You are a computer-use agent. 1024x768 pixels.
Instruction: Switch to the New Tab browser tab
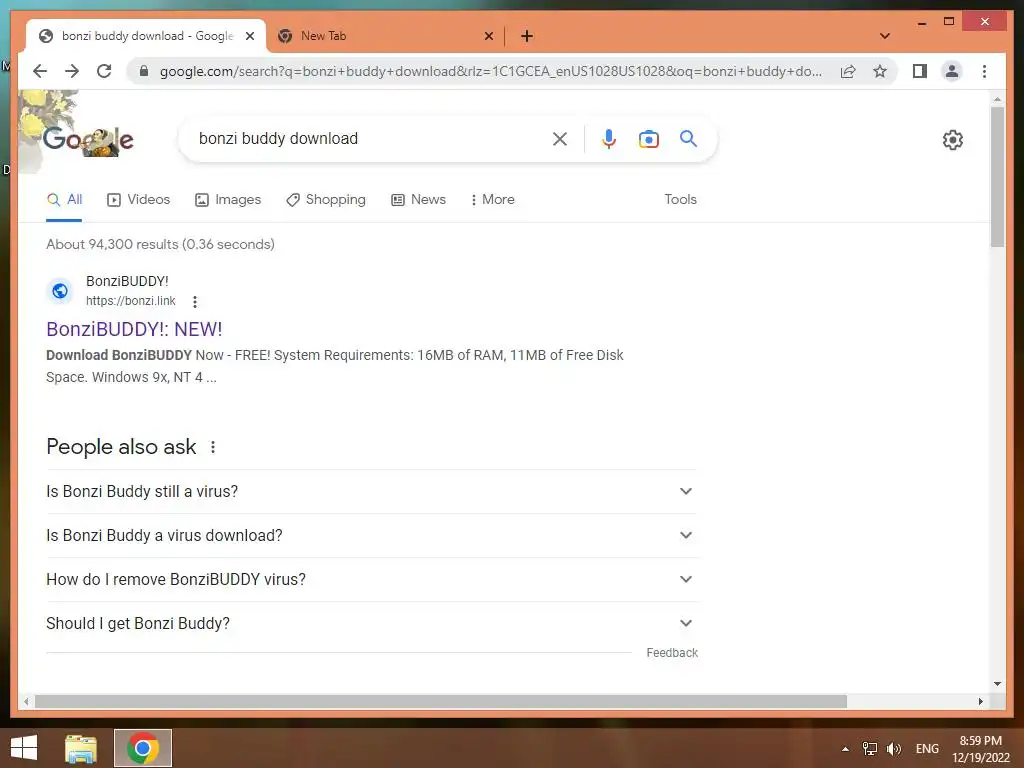click(385, 36)
